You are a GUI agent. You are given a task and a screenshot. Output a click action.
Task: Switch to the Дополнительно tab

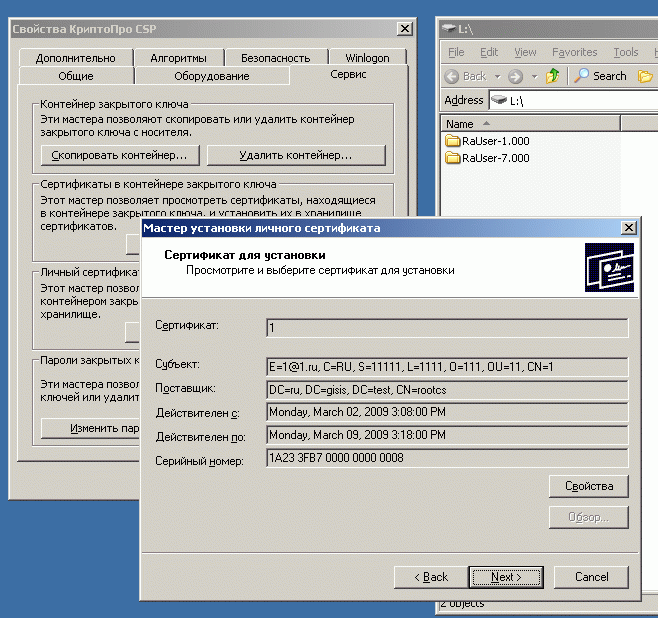pos(76,58)
